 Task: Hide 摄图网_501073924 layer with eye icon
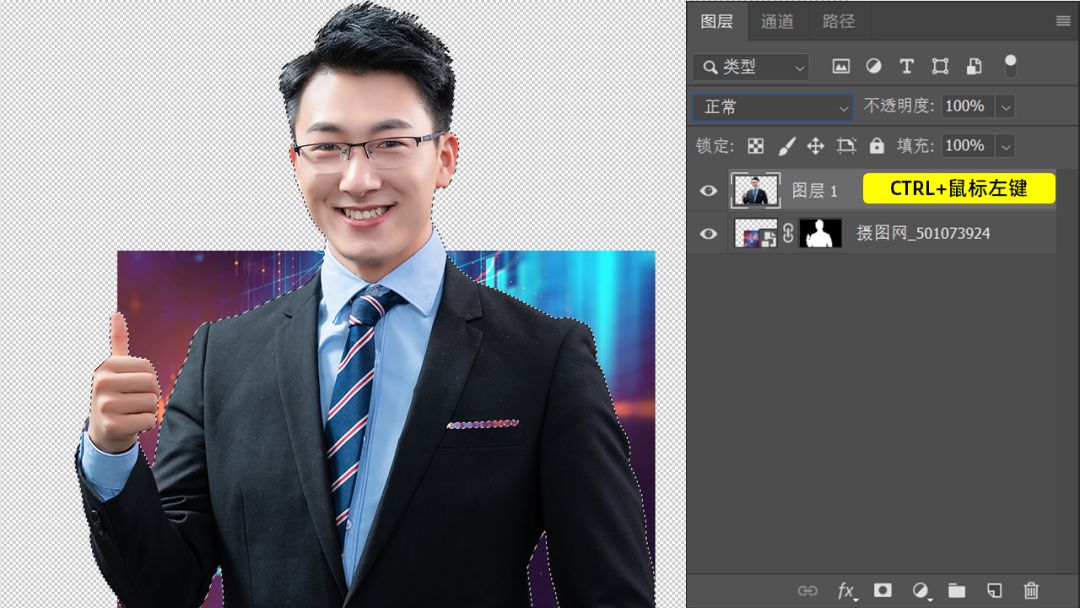click(x=708, y=234)
